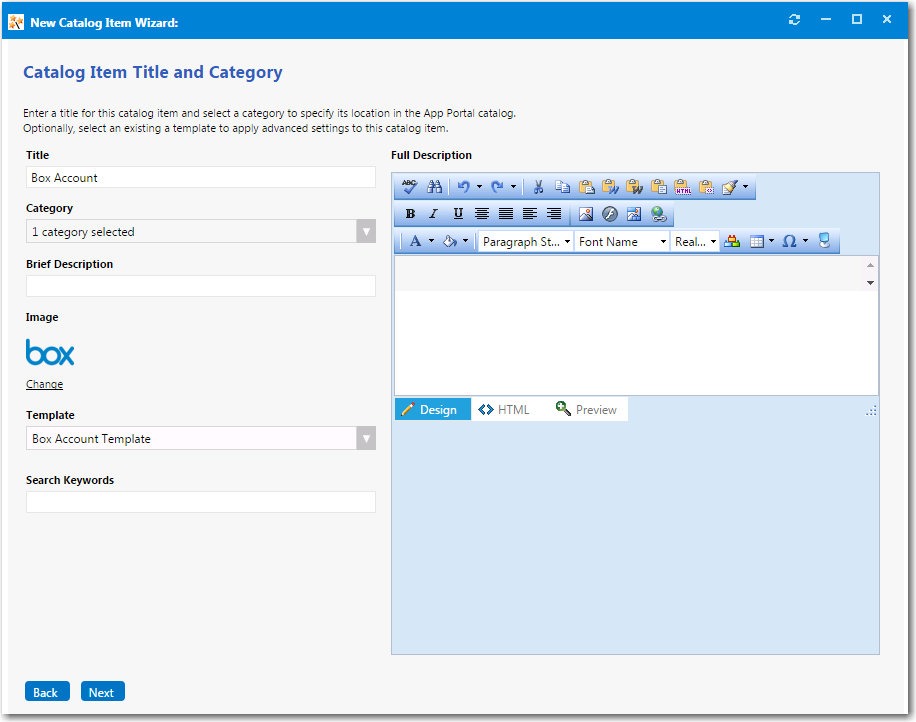Click the Paste as HTML icon
The width and height of the screenshot is (916, 722).
click(x=682, y=187)
